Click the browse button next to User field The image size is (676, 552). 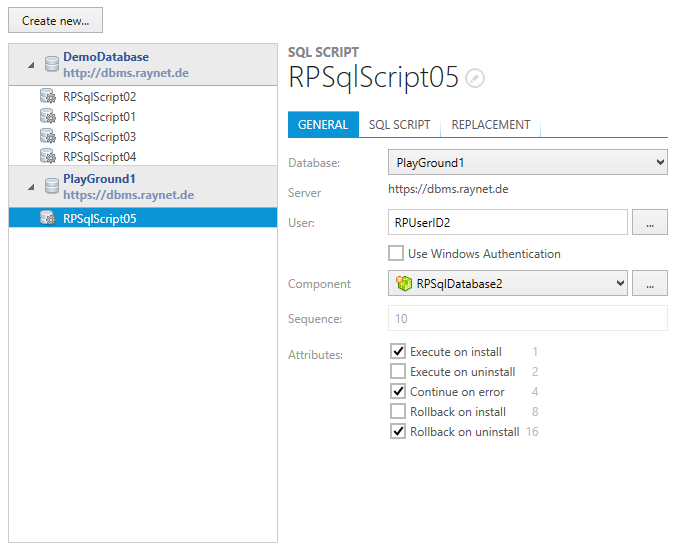pos(650,223)
